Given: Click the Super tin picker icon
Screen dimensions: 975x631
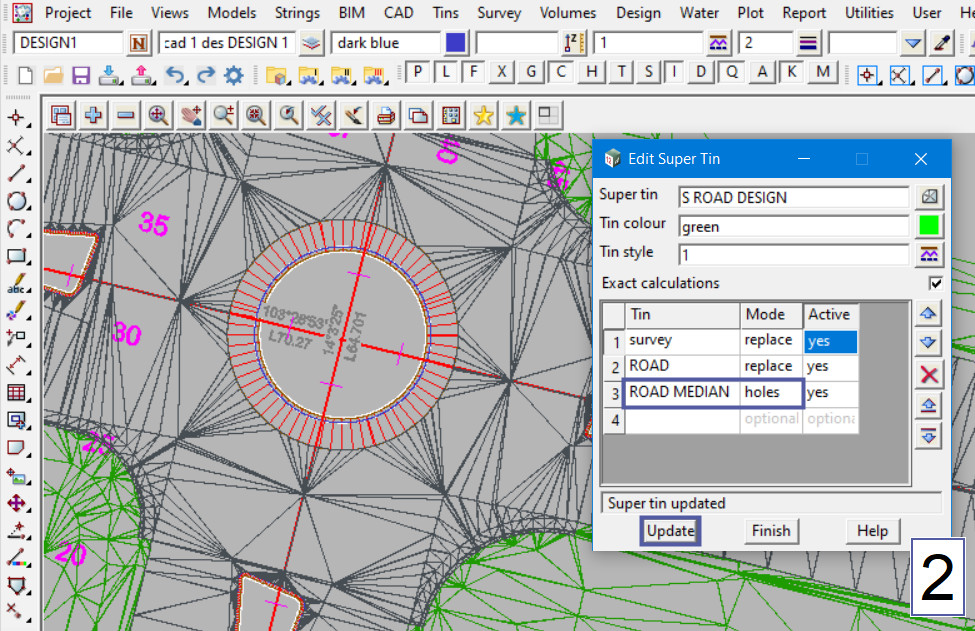Looking at the screenshot, I should click(x=929, y=197).
